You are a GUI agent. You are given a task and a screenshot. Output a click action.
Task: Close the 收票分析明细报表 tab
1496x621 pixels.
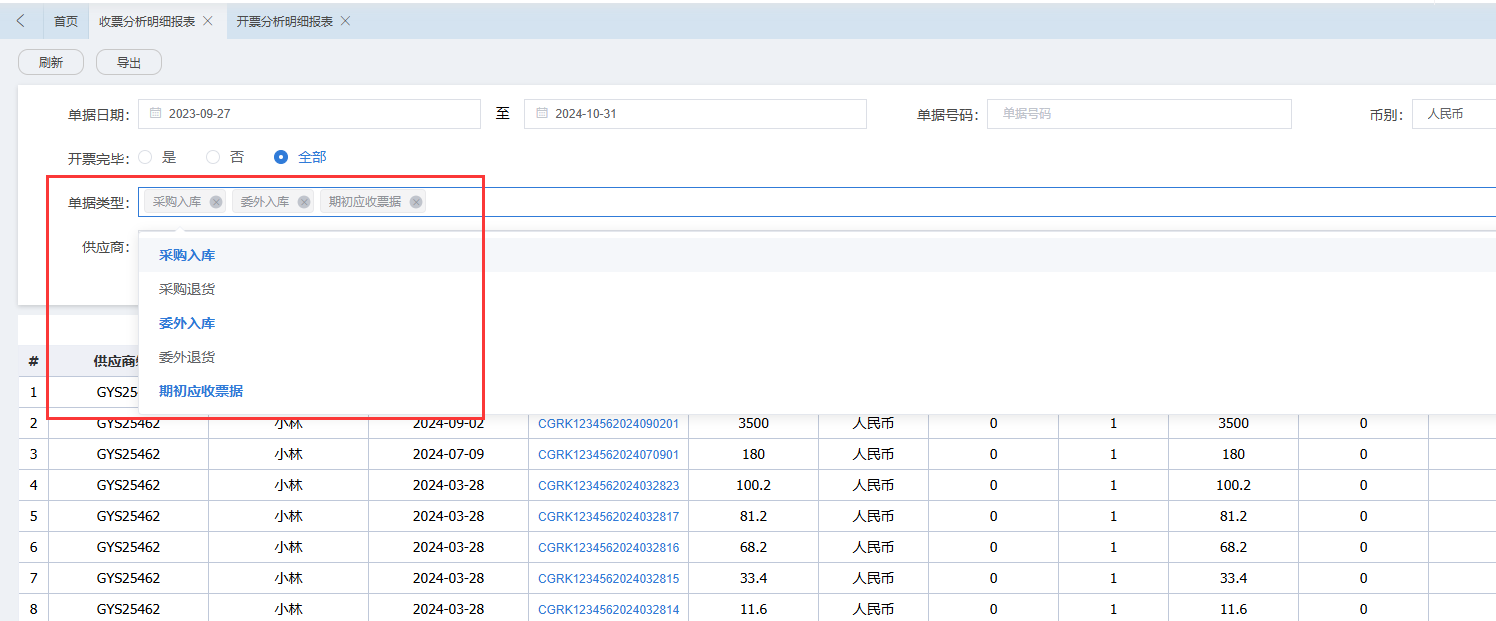pos(208,21)
